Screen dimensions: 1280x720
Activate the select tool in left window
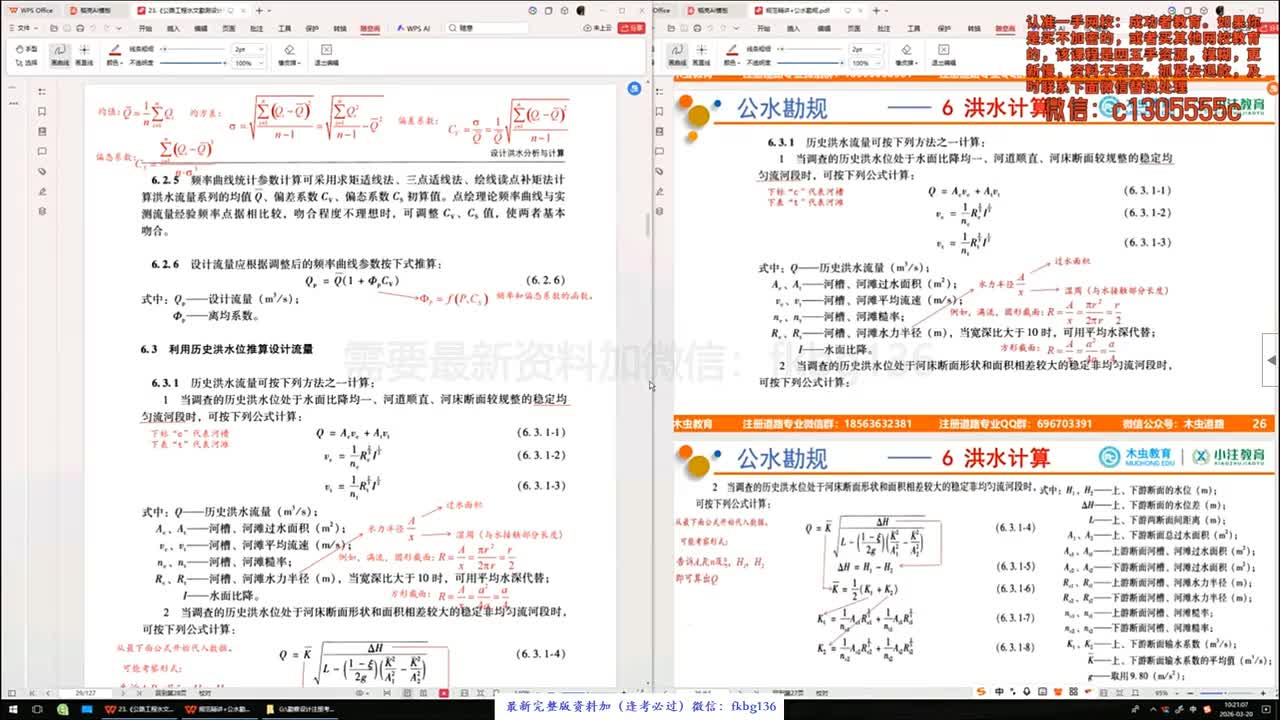[x=28, y=62]
